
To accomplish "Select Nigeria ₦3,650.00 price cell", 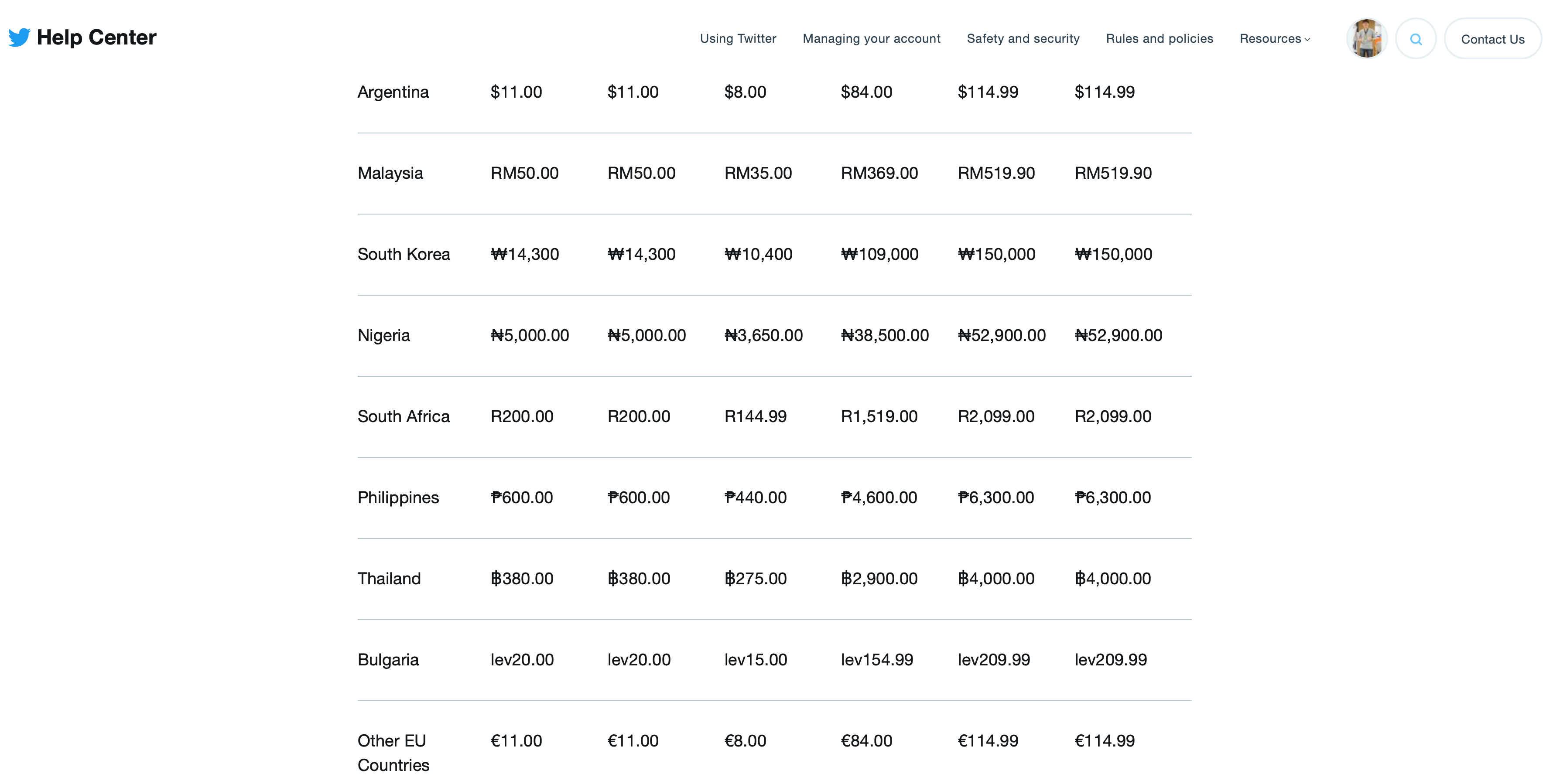I will pyautogui.click(x=763, y=336).
